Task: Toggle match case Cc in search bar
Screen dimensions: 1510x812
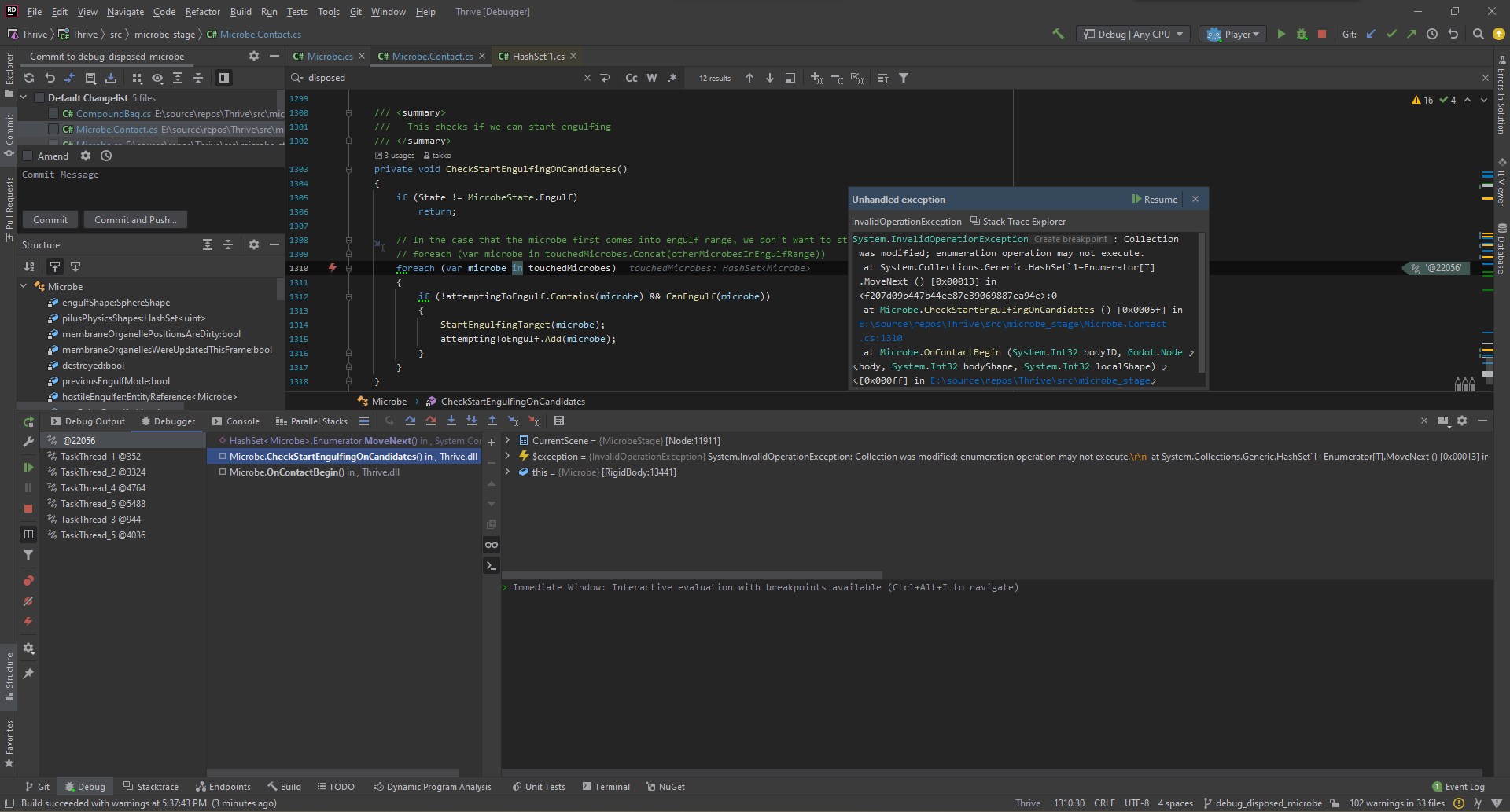Action: pos(632,78)
